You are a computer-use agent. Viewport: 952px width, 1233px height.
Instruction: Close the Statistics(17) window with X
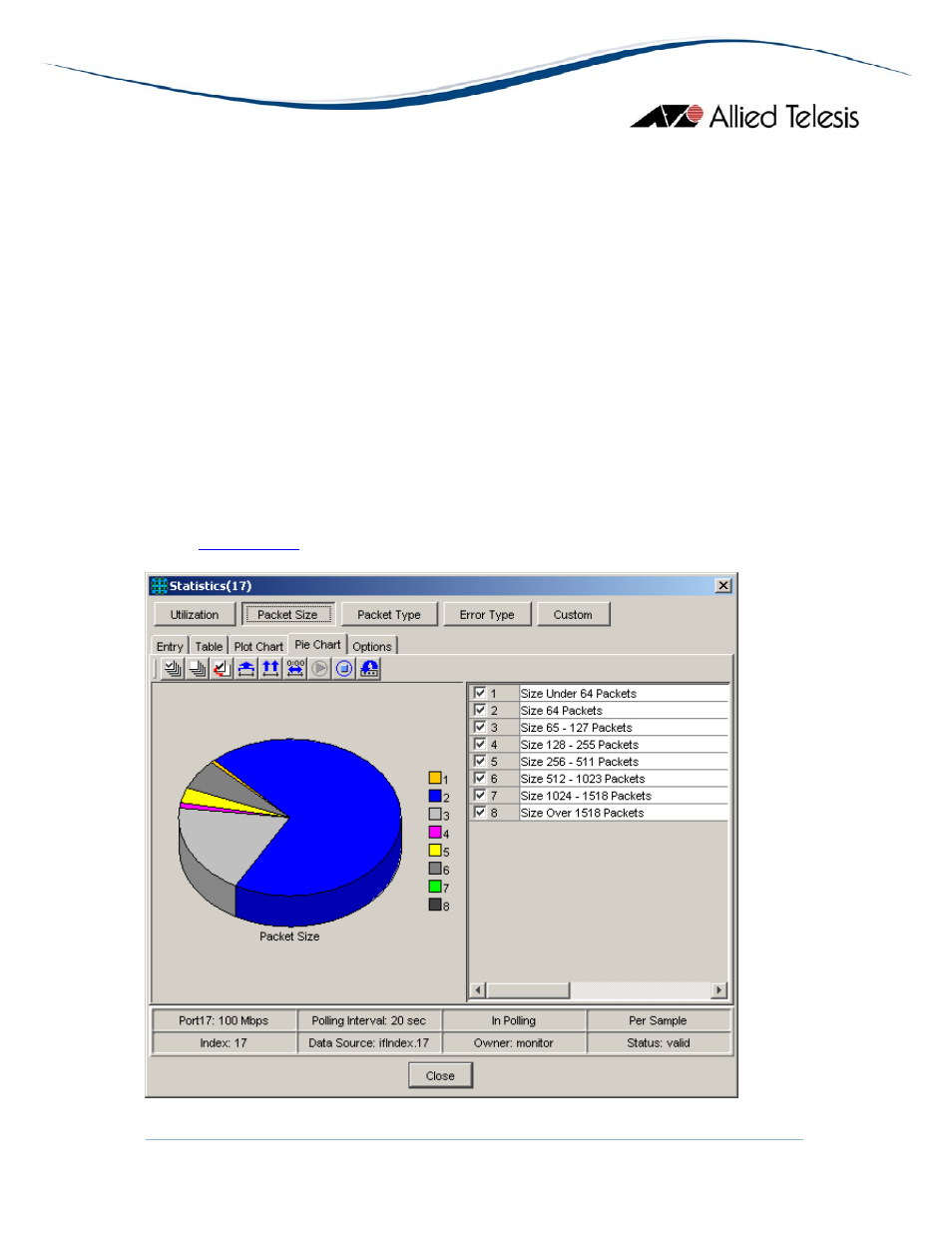click(723, 586)
